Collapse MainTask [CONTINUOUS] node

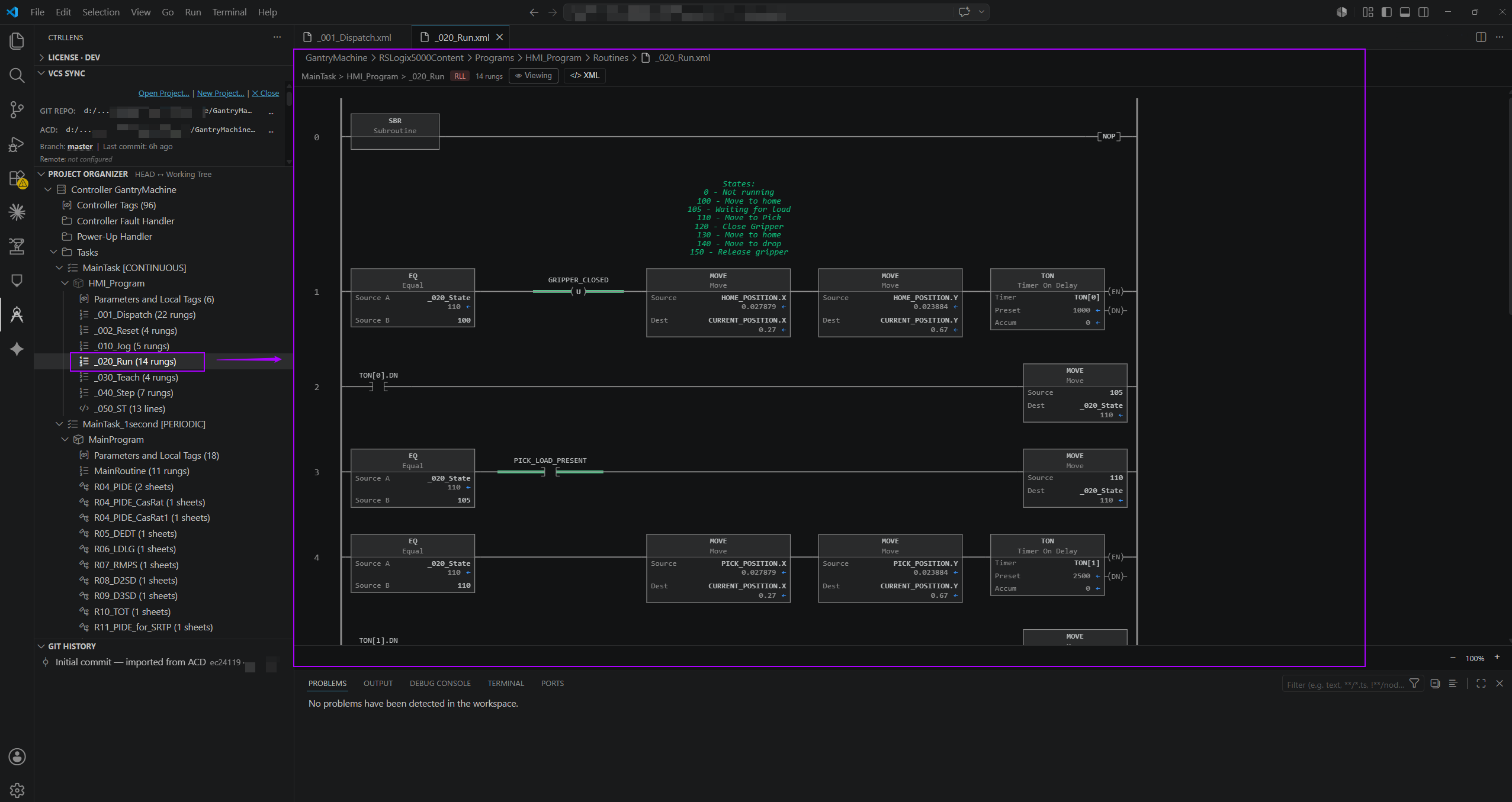pos(59,268)
